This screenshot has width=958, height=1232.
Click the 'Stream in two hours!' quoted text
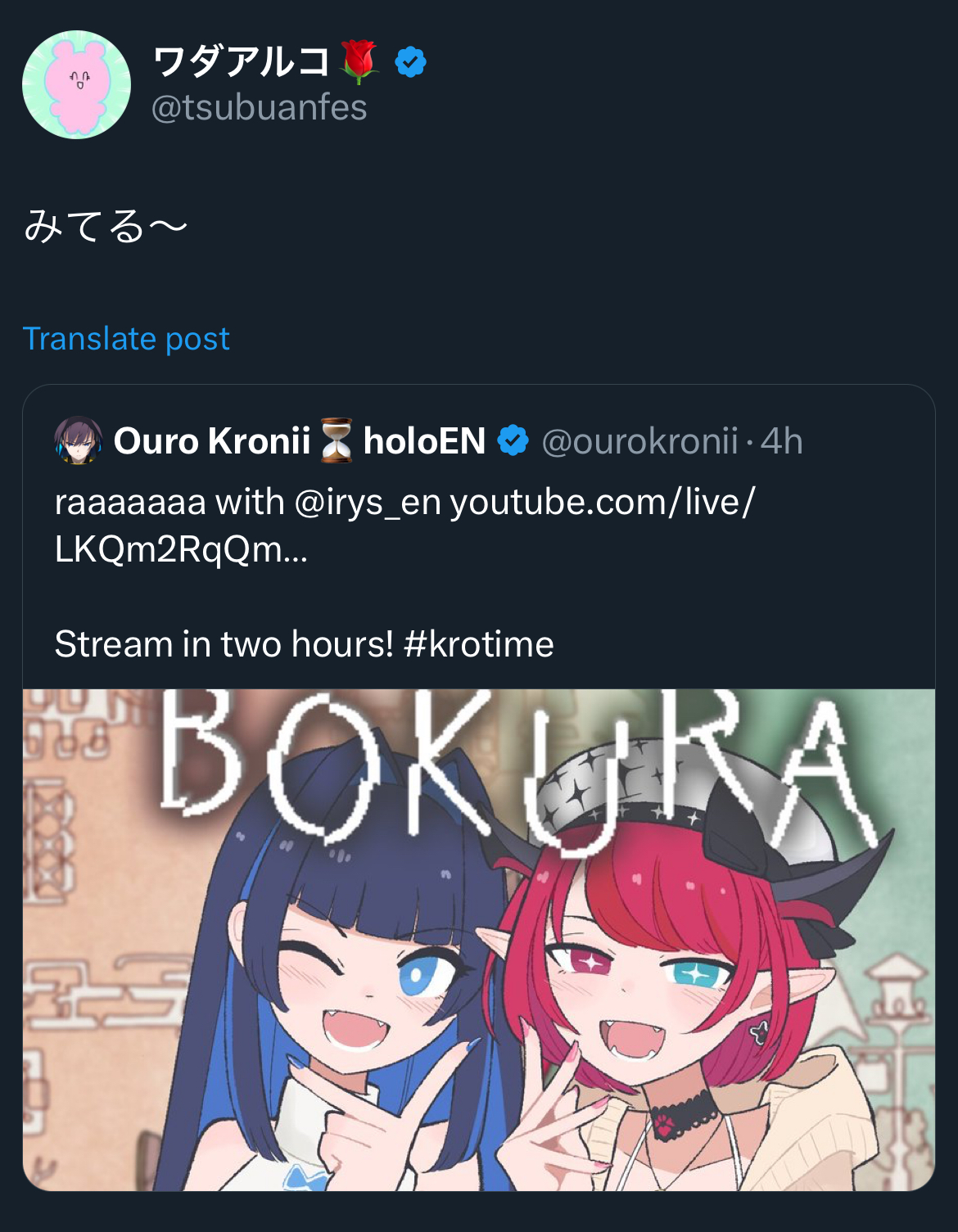(x=224, y=644)
